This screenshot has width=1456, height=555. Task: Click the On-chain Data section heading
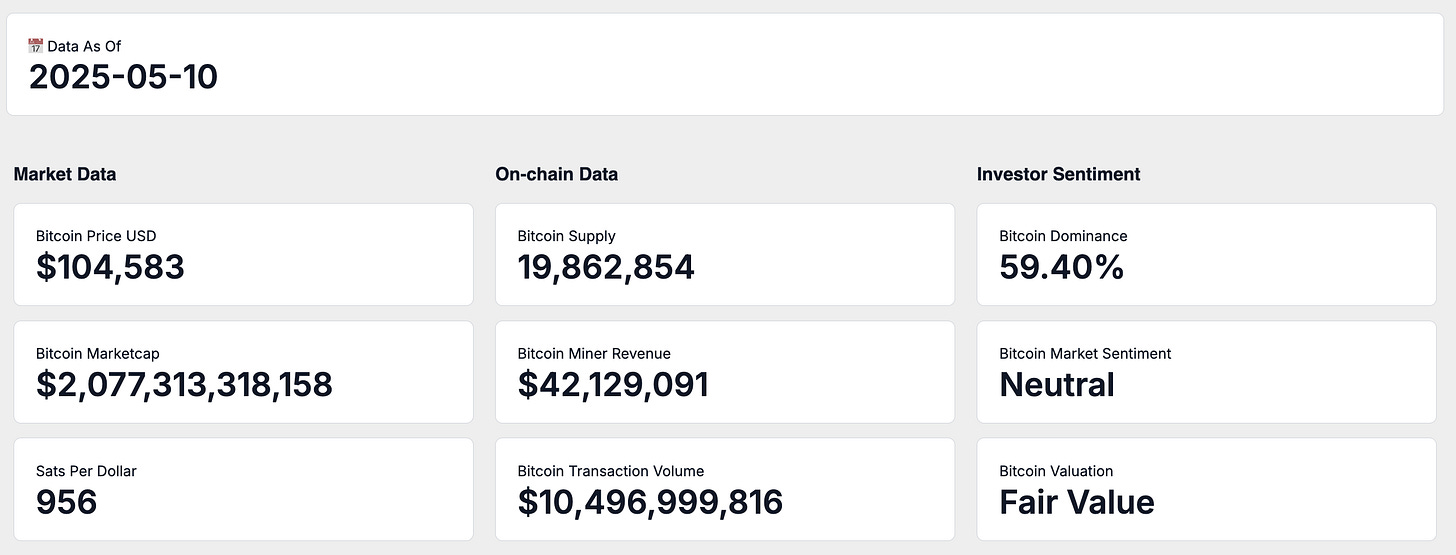pos(556,174)
